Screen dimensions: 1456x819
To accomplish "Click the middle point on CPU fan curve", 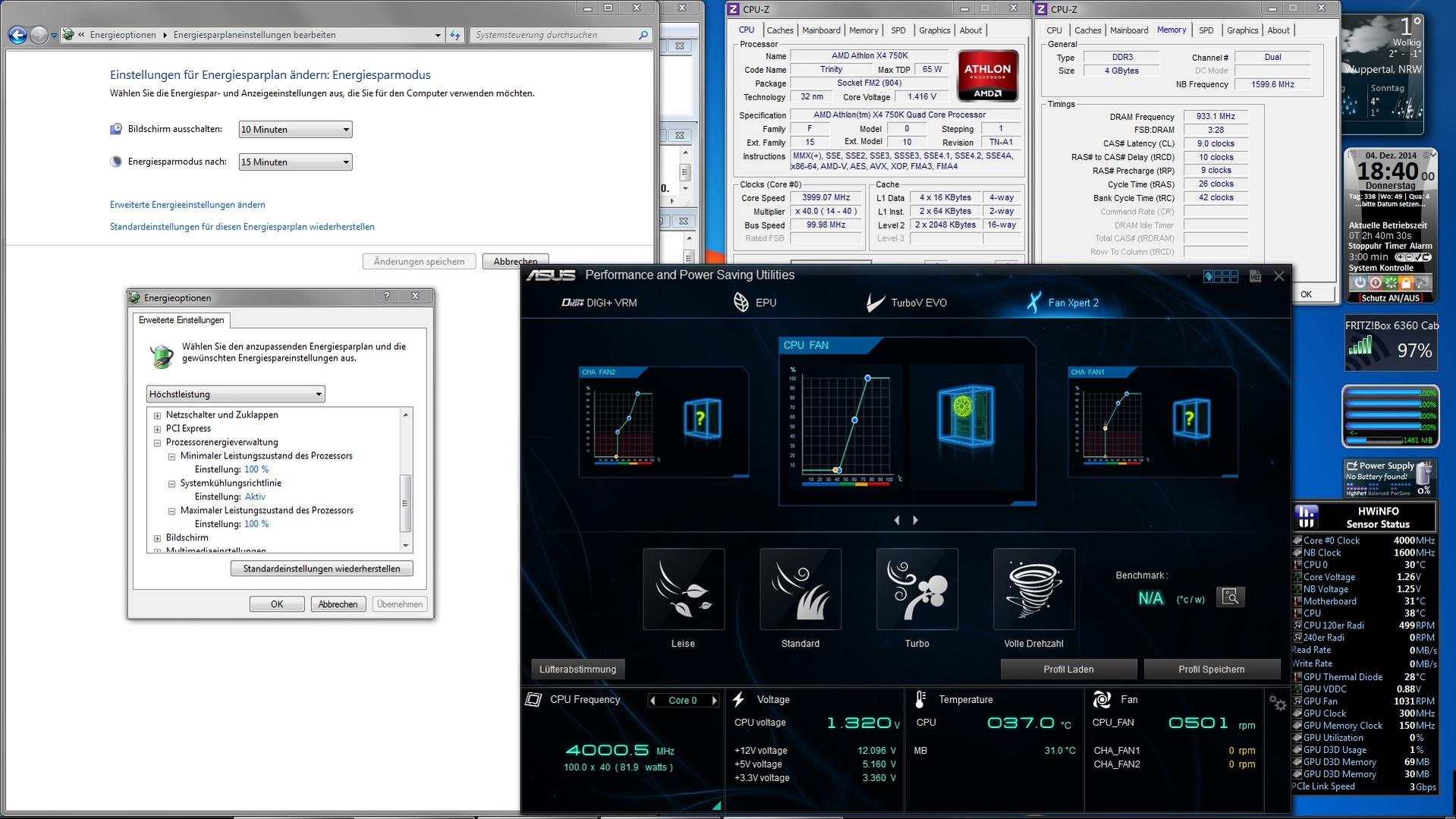I will point(854,420).
